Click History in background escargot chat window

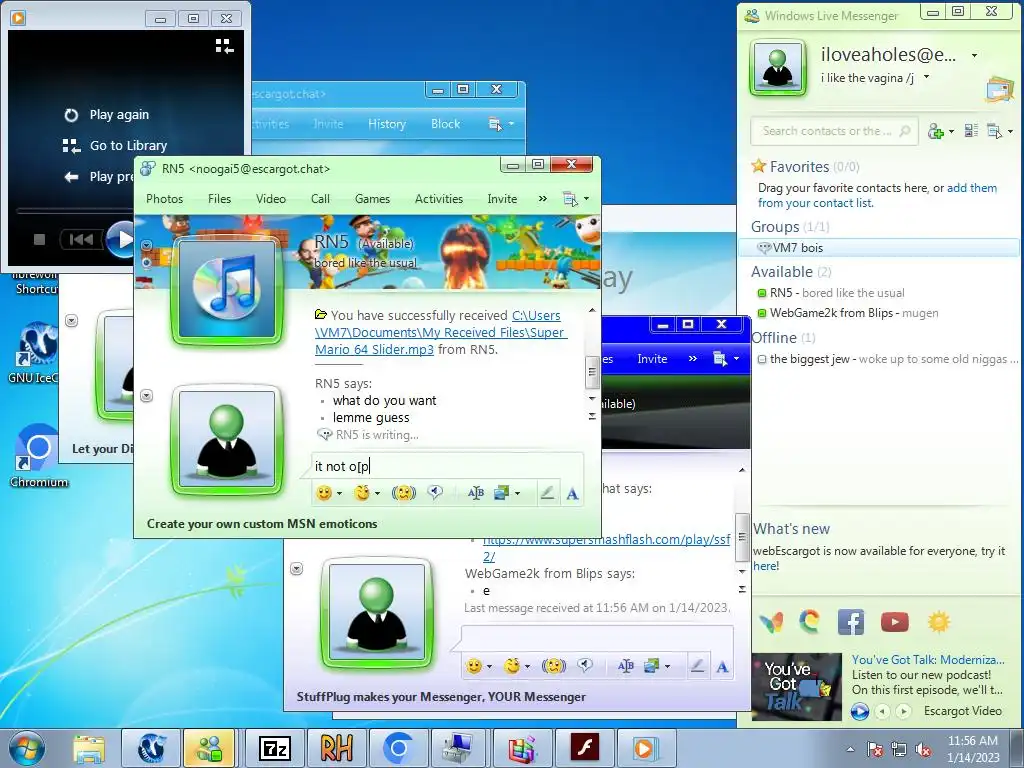[387, 124]
